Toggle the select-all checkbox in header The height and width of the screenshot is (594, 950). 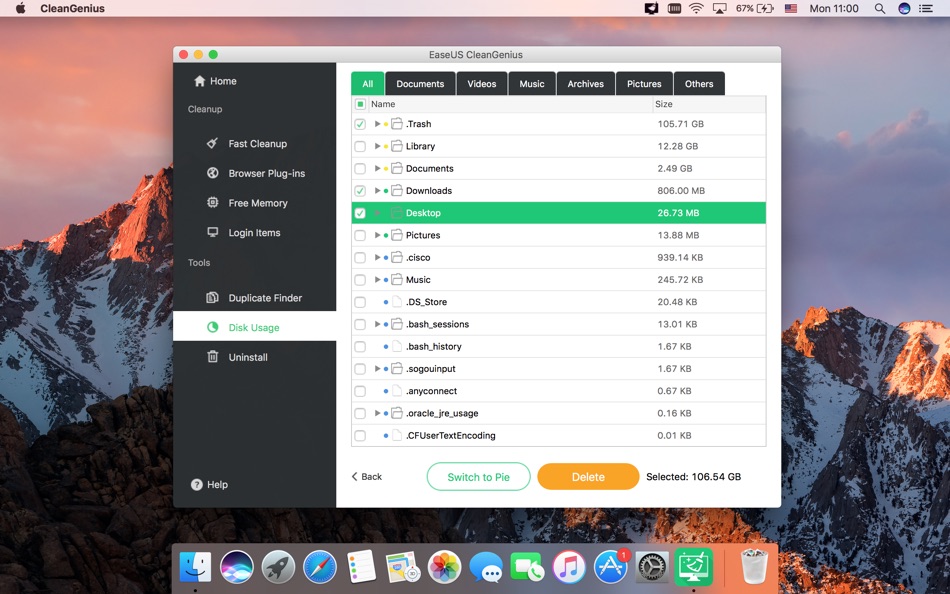[x=360, y=104]
